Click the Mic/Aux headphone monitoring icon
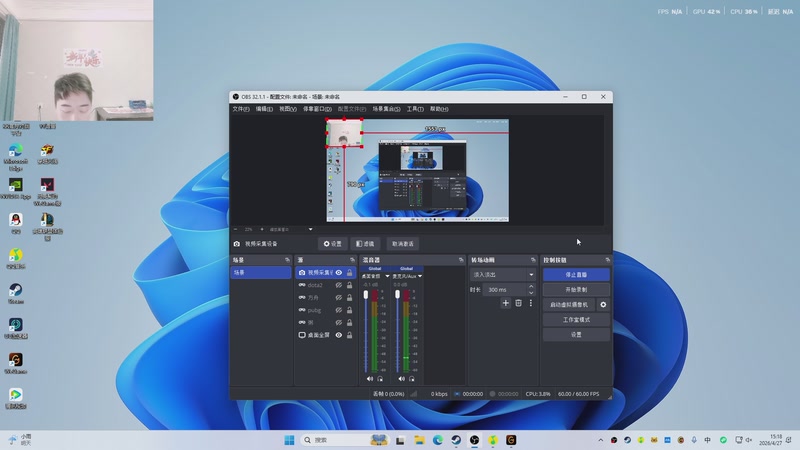Viewport: 800px width, 450px height. coord(410,379)
